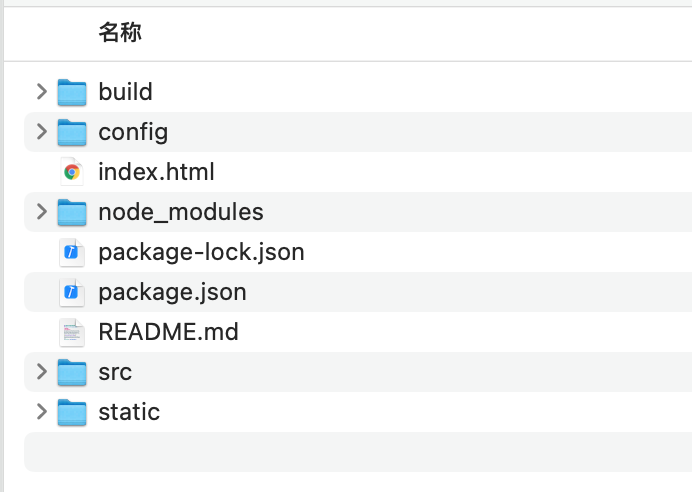Expand the static folder disclosure arrow
692x492 pixels.
(x=41, y=412)
